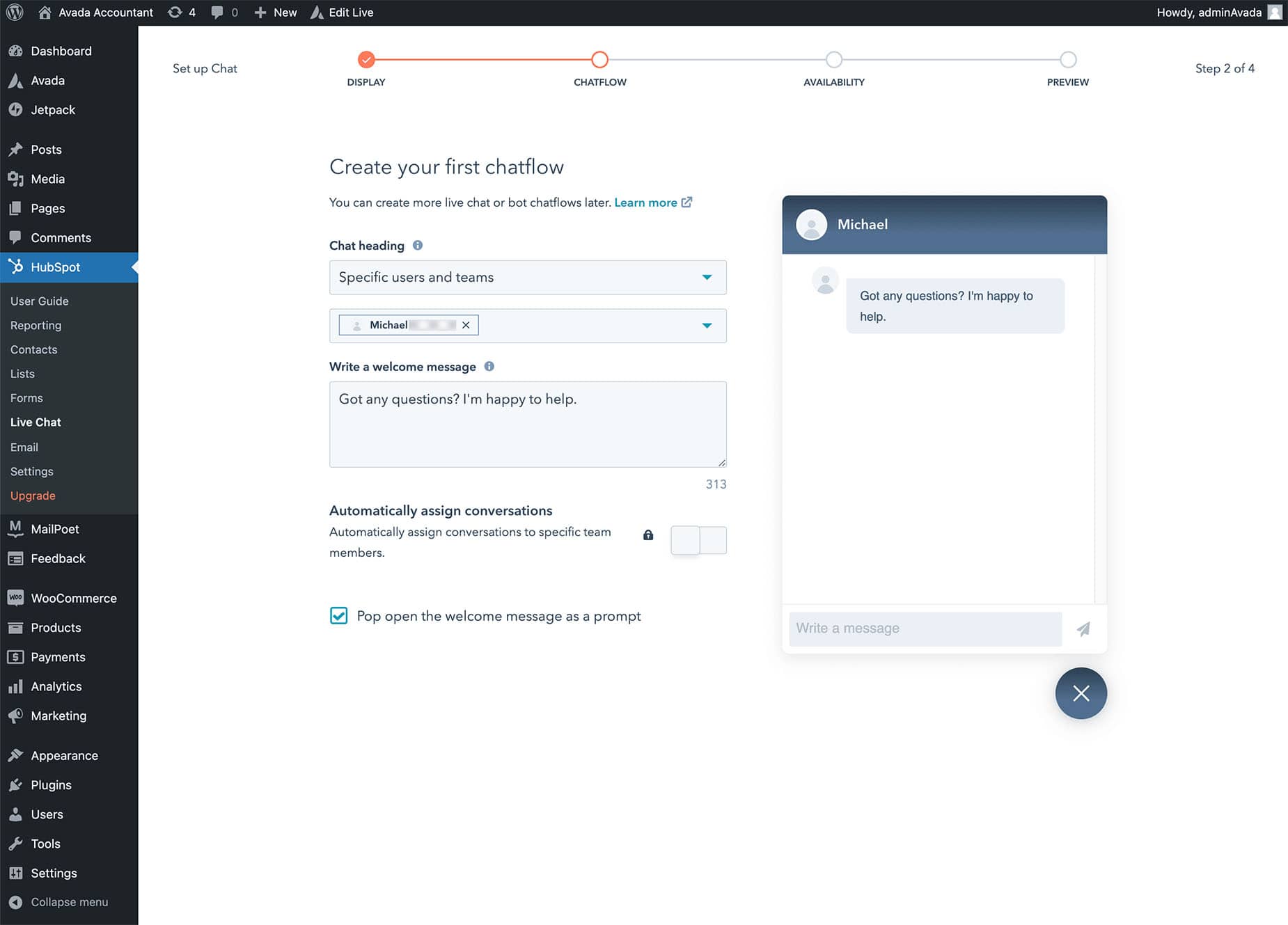The image size is (1288, 925).
Task: Click Michael's avatar in chat header
Action: pos(811,224)
